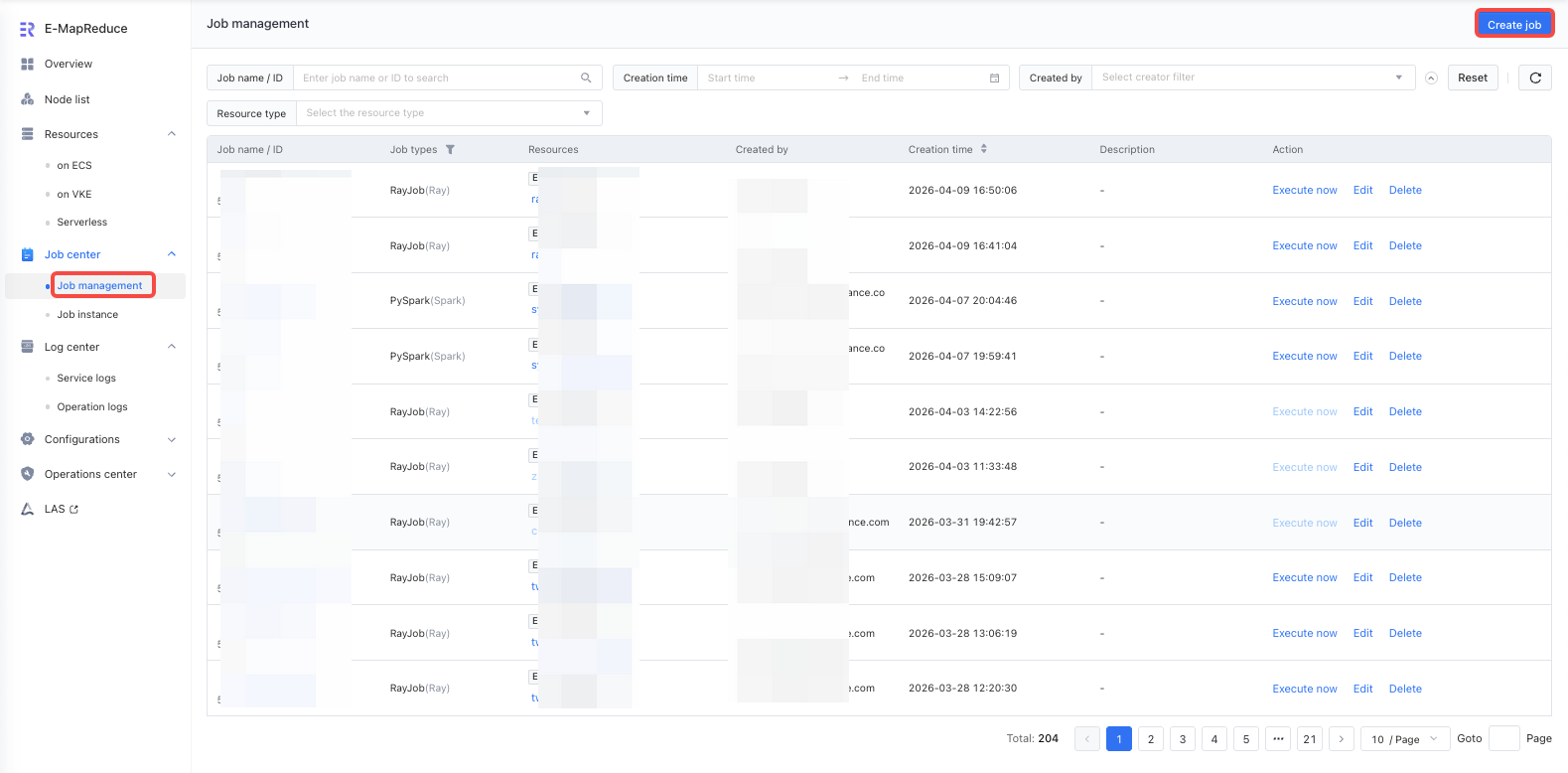Click the Resources sidebar icon
1568x773 pixels.
coord(28,134)
